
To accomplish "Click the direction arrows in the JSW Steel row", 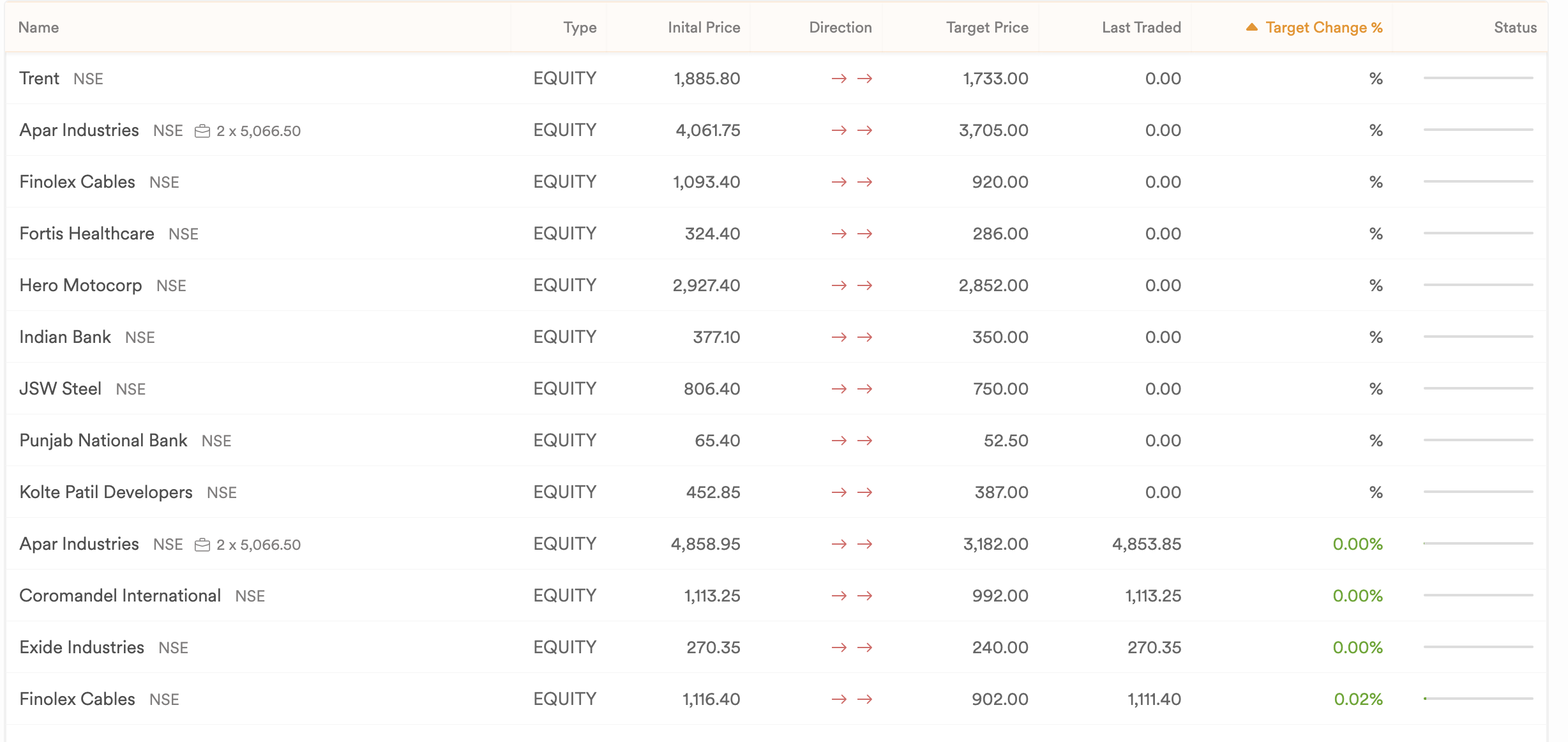I will [852, 389].
